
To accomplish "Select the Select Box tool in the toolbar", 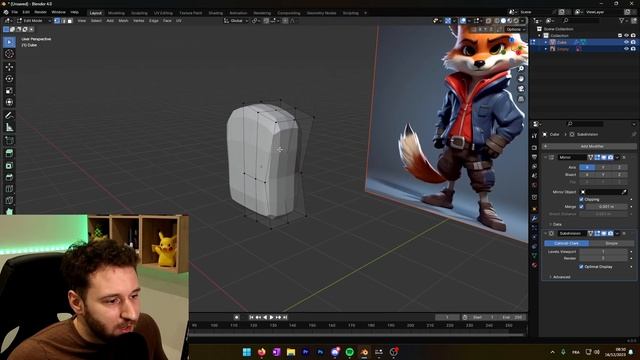I will click(x=9, y=42).
